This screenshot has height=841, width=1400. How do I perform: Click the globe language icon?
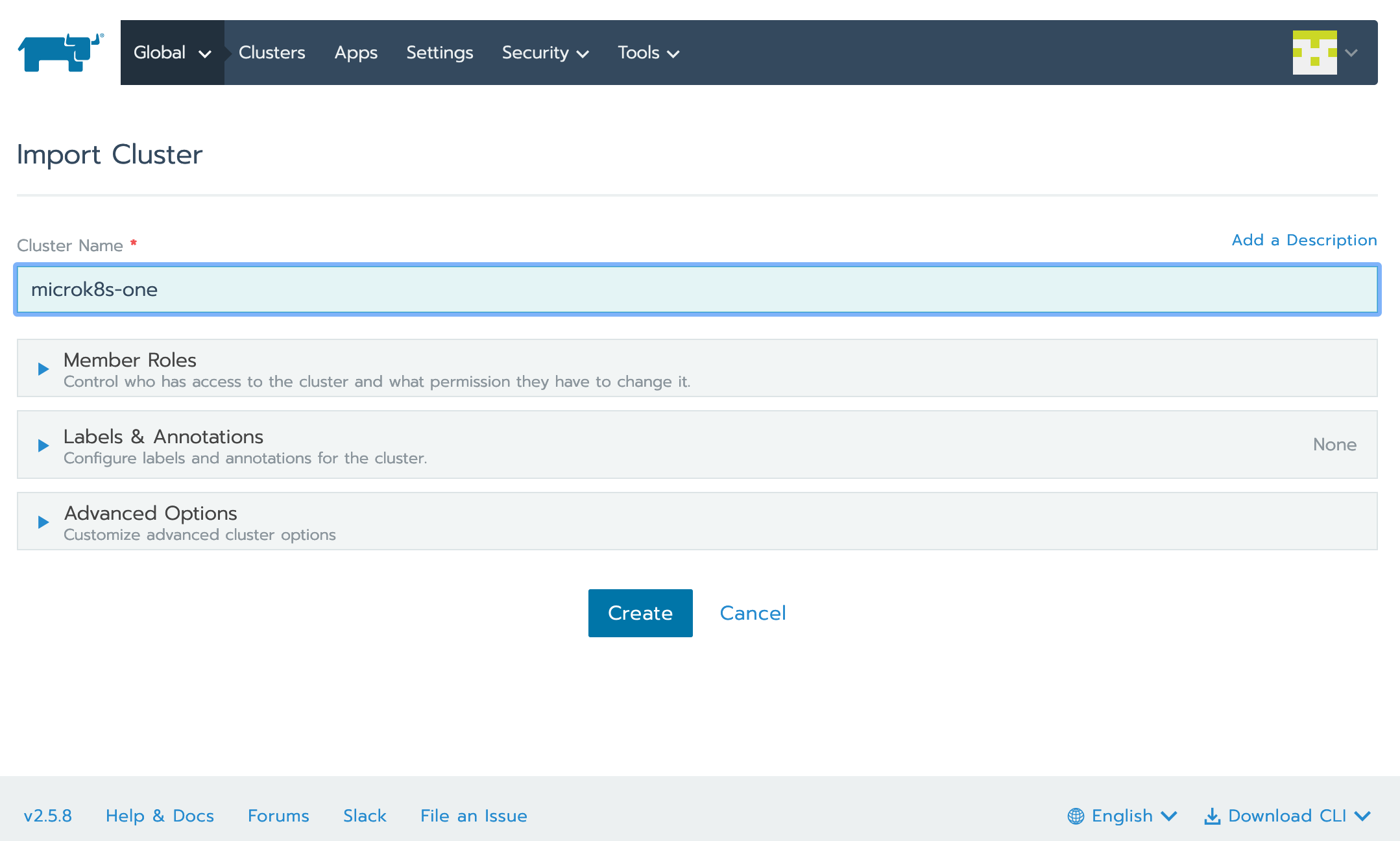(1076, 816)
